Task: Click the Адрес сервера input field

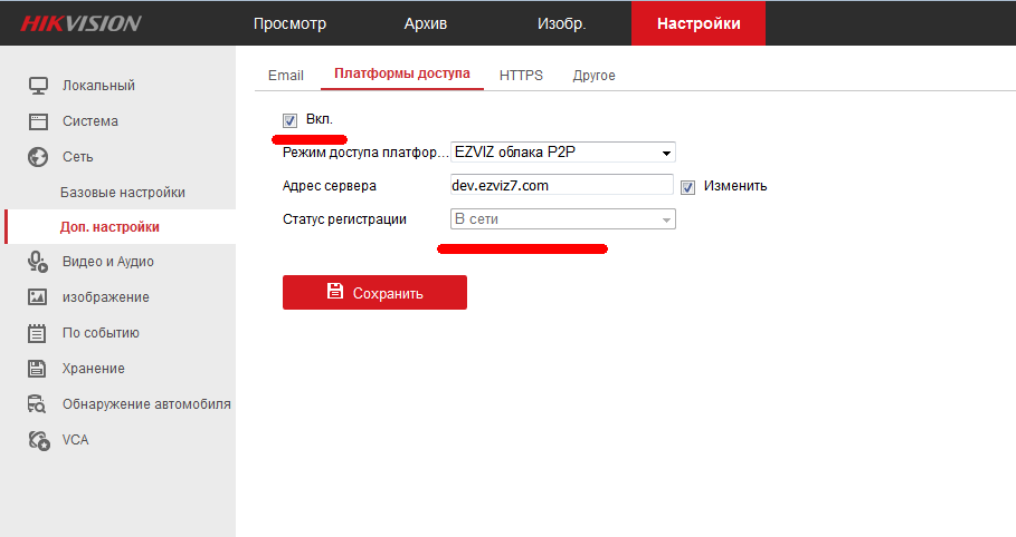Action: click(x=561, y=186)
